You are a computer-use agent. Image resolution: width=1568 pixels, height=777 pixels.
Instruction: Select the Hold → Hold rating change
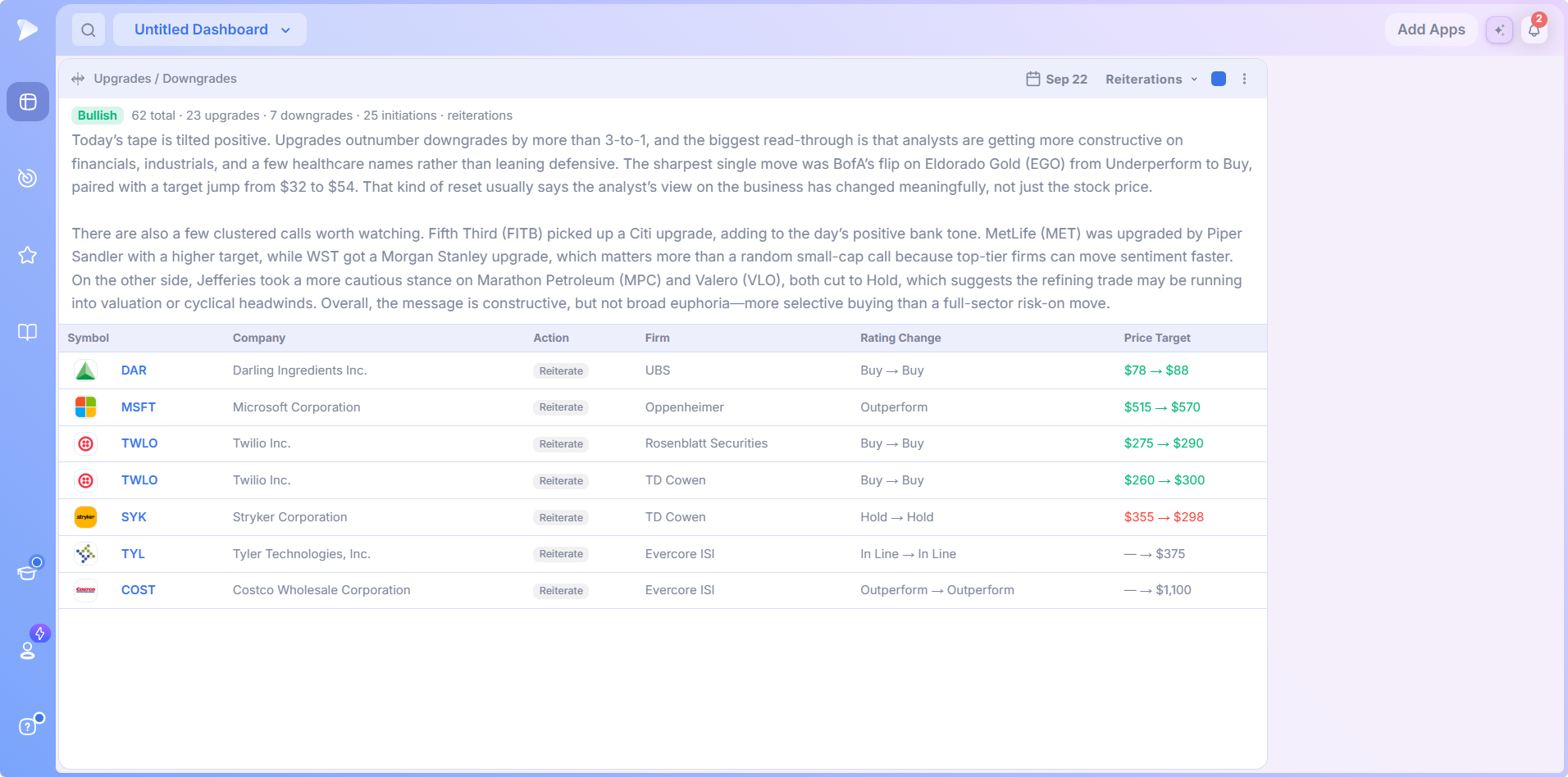tap(897, 517)
